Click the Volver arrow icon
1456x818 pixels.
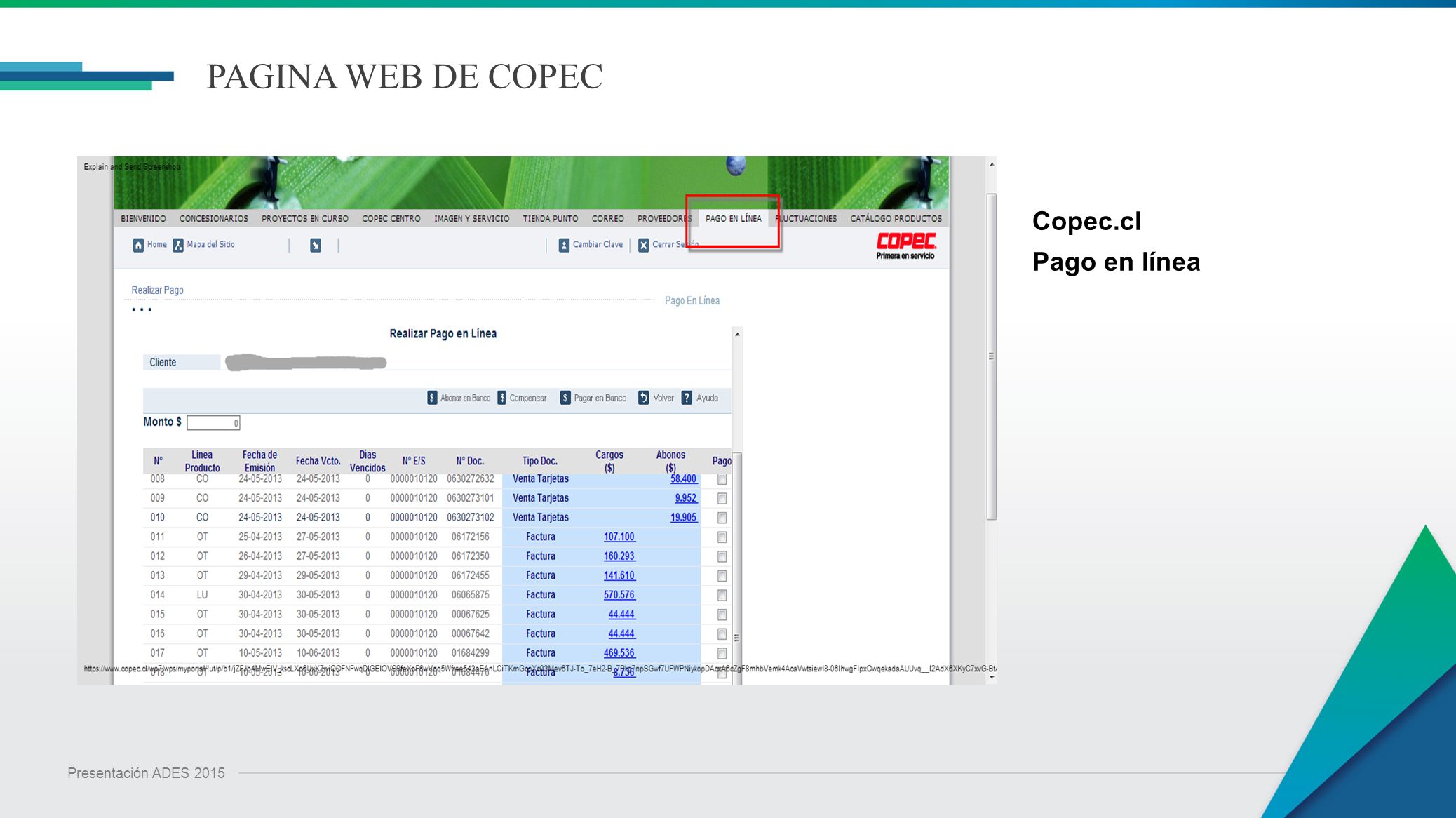(644, 398)
